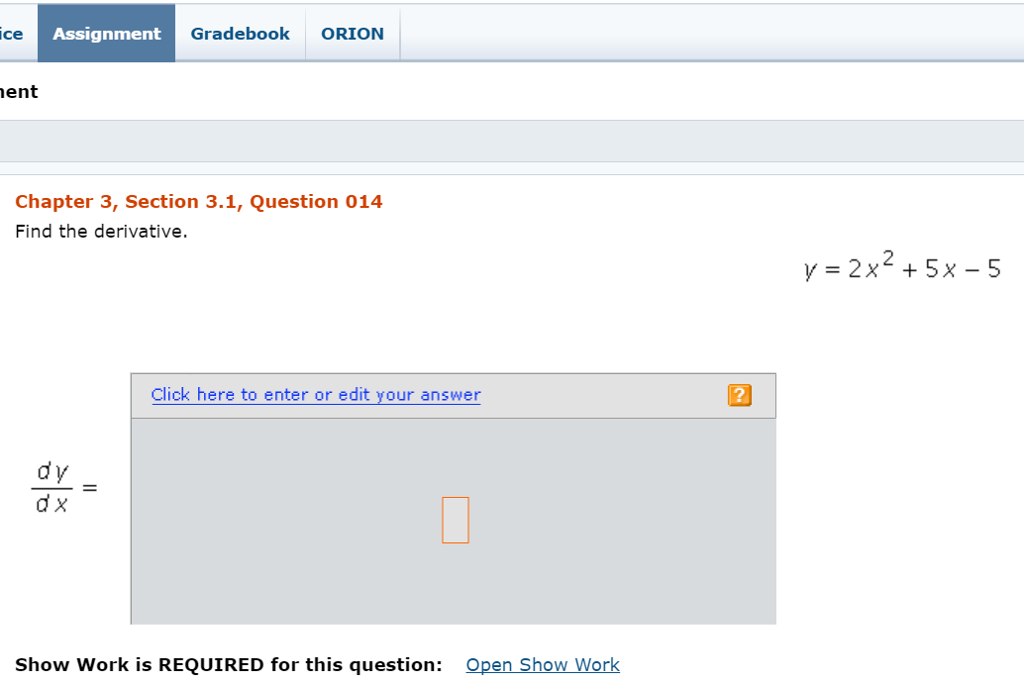Click the partially visible Practice tab

[10, 32]
